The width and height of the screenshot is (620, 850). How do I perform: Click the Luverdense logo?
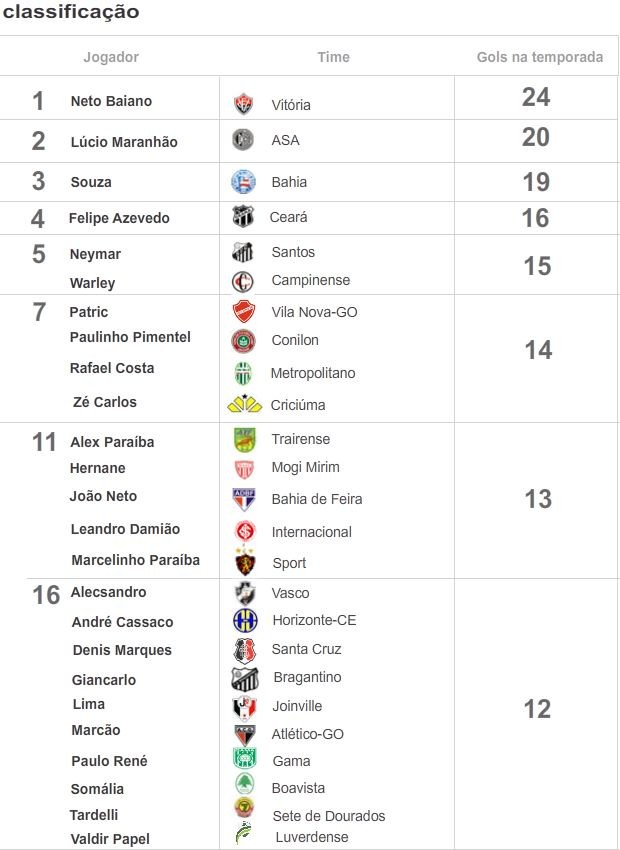pyautogui.click(x=244, y=834)
